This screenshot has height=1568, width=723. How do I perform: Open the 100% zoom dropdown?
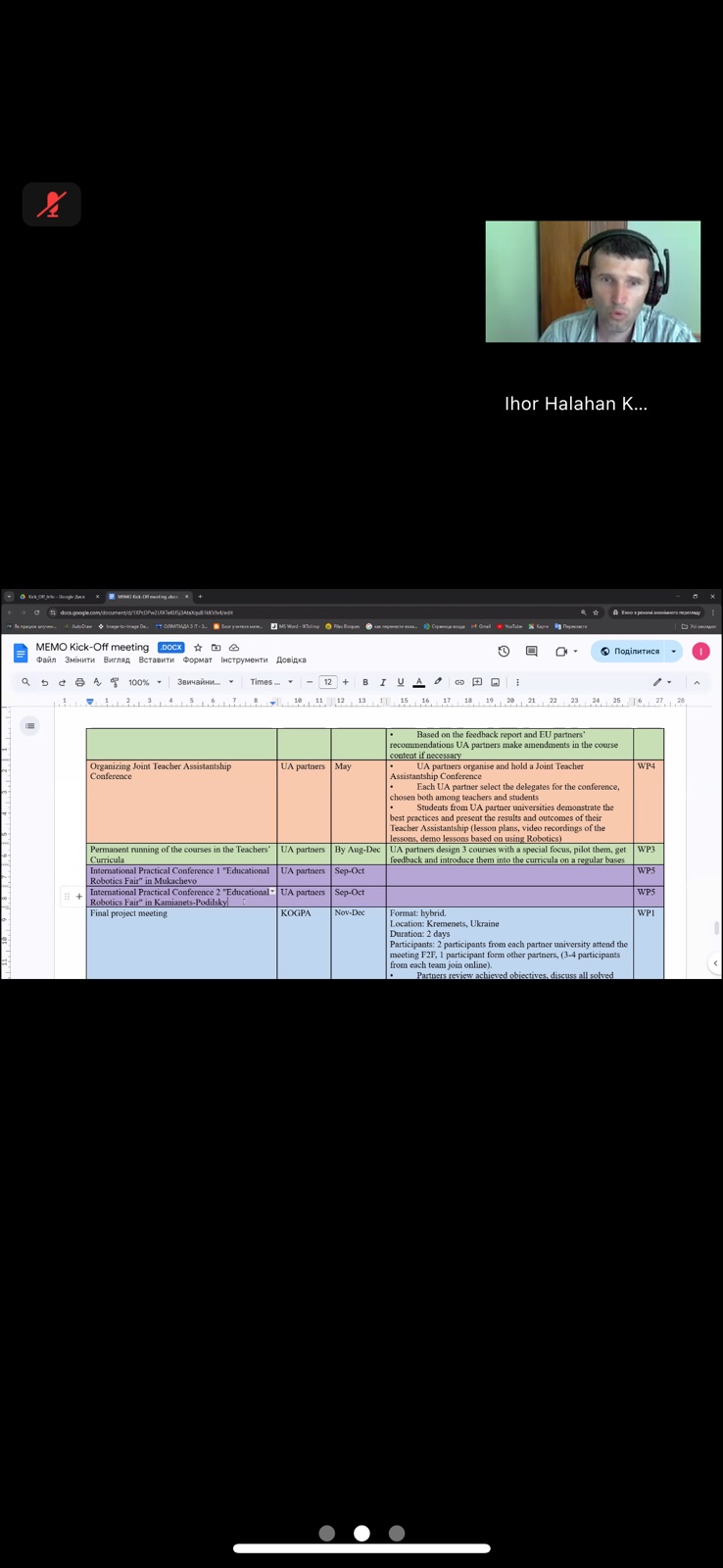[x=144, y=682]
